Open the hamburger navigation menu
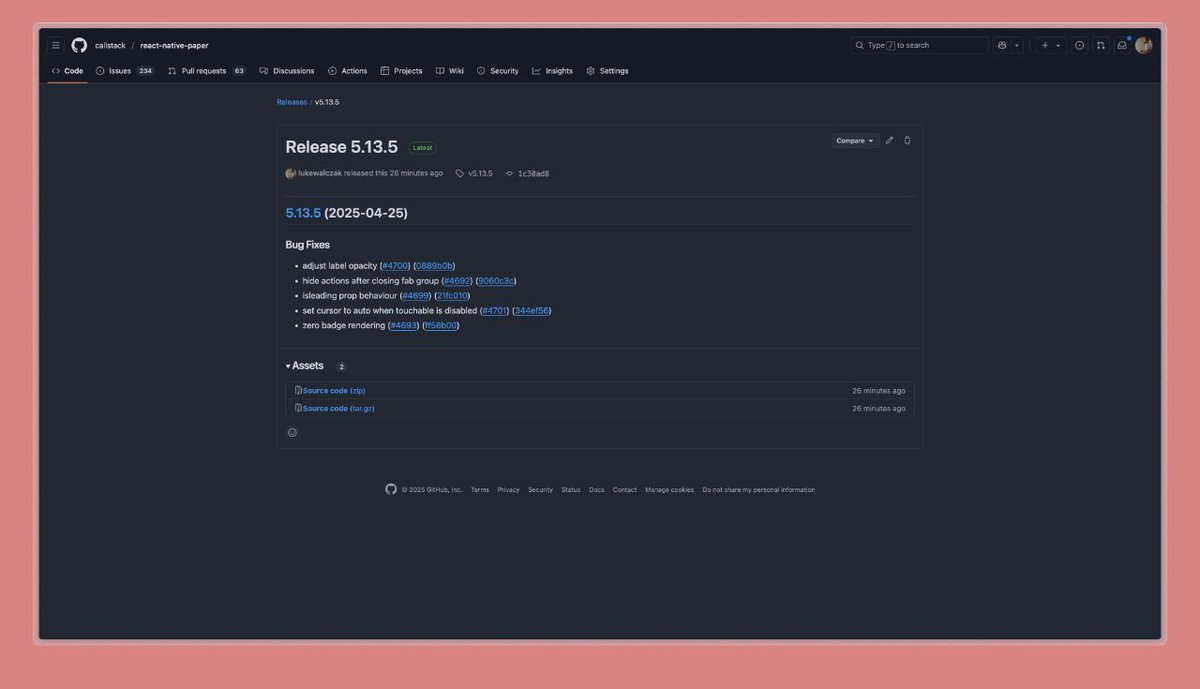Viewport: 1200px width, 689px height. coord(56,45)
